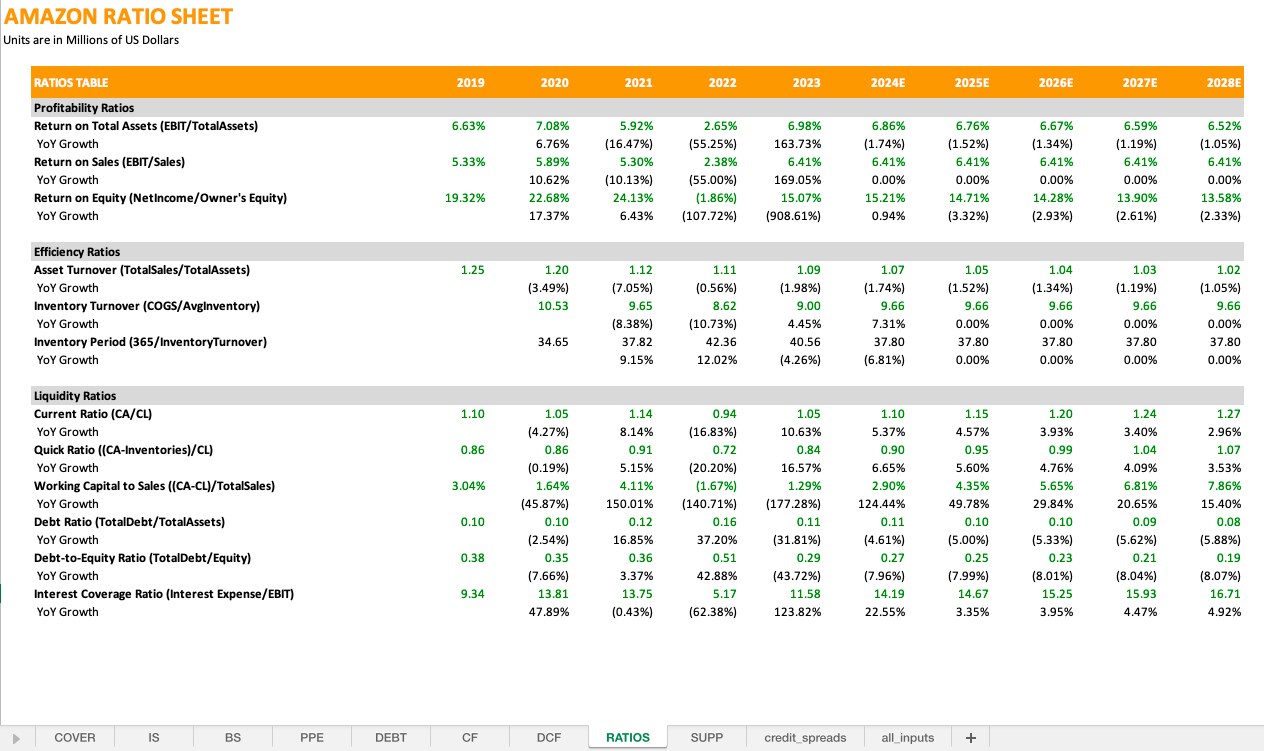Click the Inventory Turnover row label

(x=147, y=306)
